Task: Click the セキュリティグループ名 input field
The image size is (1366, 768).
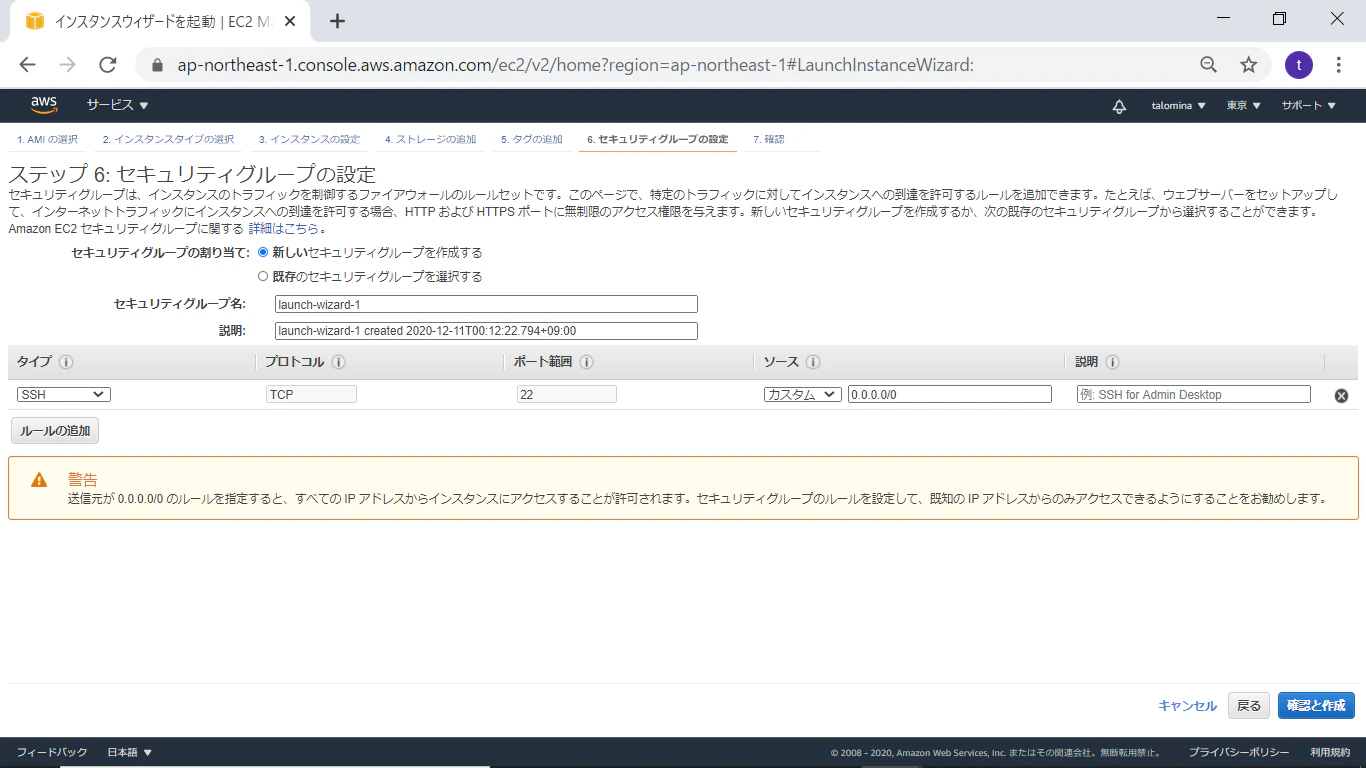Action: pyautogui.click(x=486, y=304)
